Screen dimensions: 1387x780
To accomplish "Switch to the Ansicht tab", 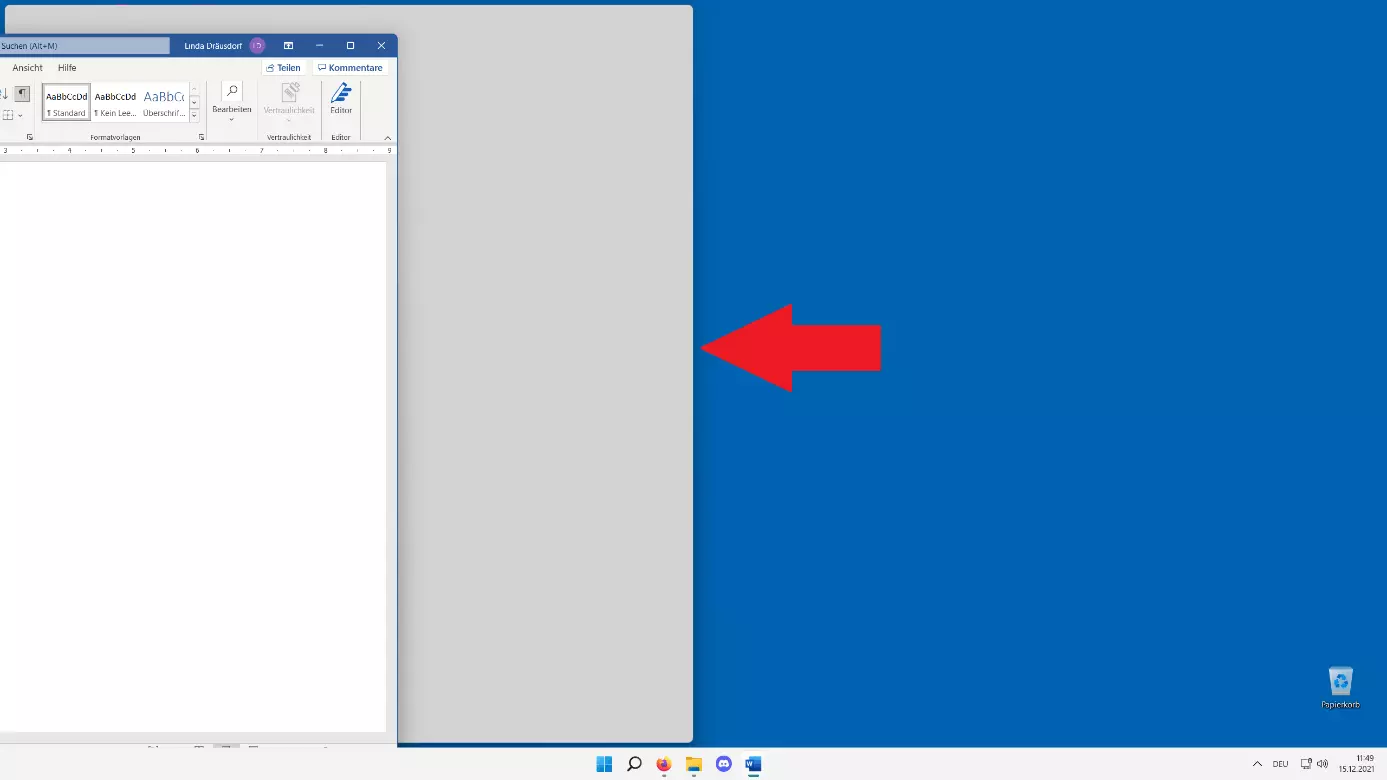I will (27, 68).
